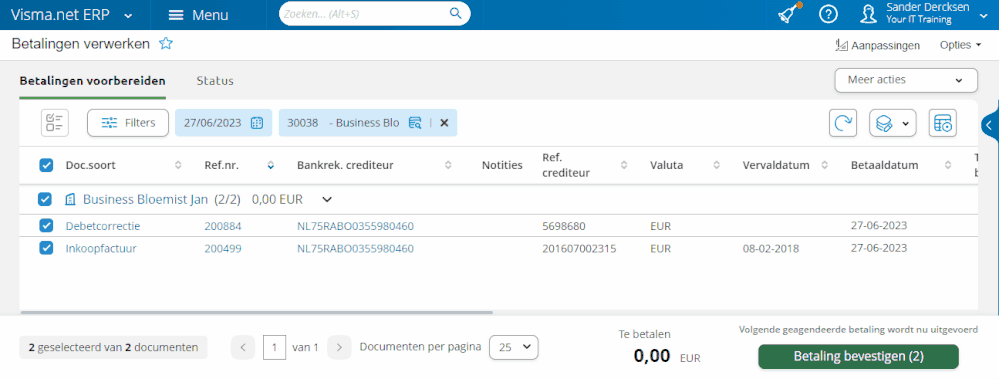
Task: Sort by Bankrek. crediteur column arrows
Action: [449, 166]
